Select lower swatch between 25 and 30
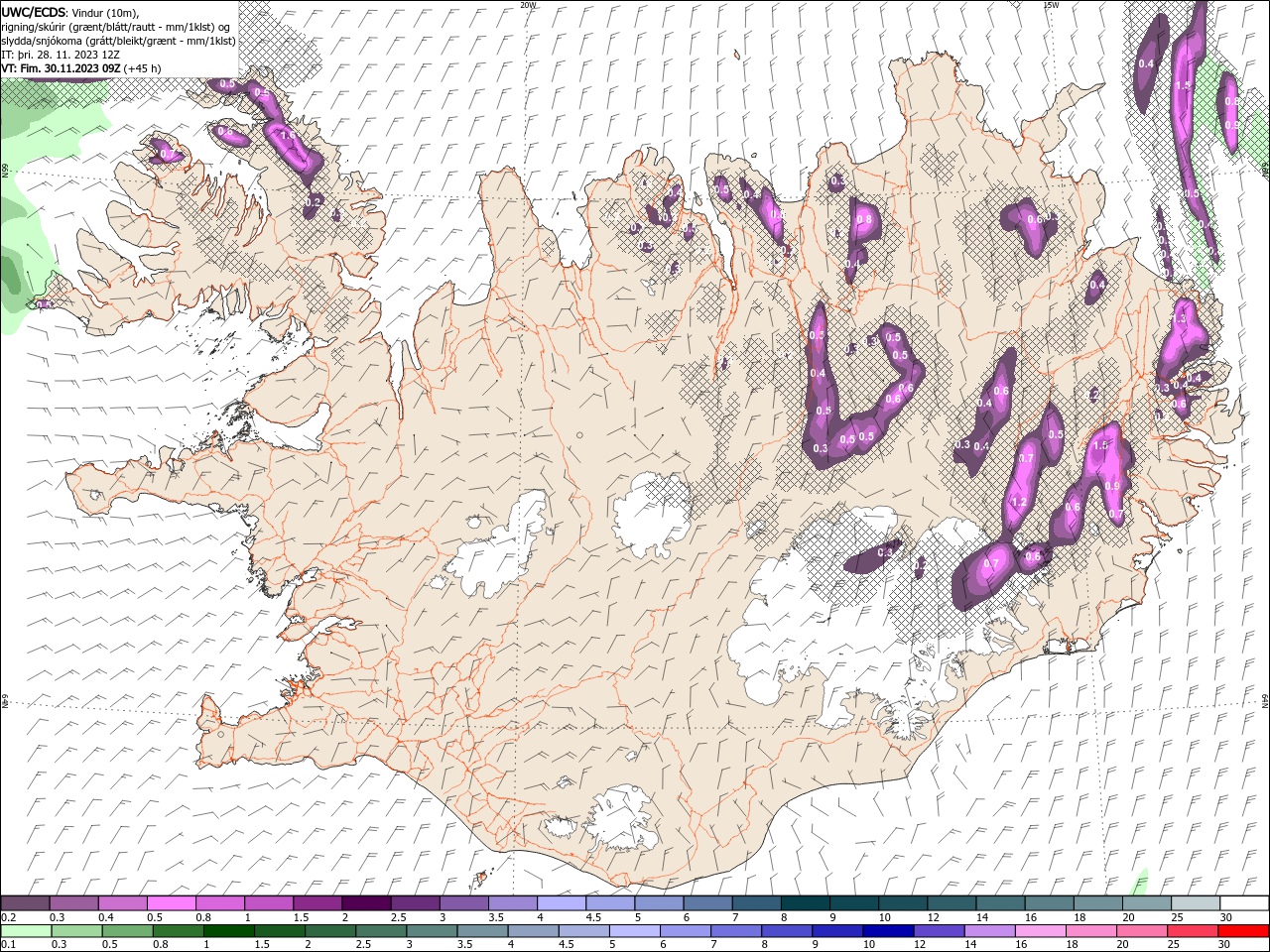 1192,931
